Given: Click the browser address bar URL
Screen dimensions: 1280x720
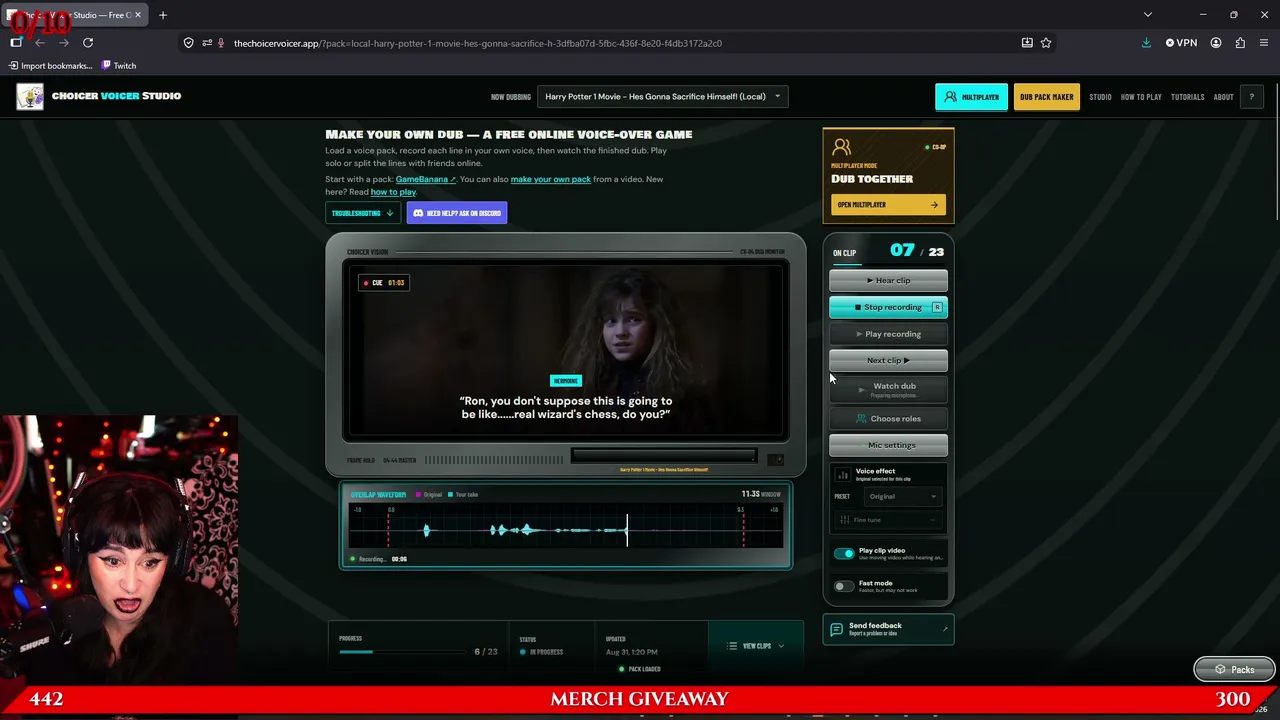Looking at the screenshot, I should pyautogui.click(x=478, y=43).
